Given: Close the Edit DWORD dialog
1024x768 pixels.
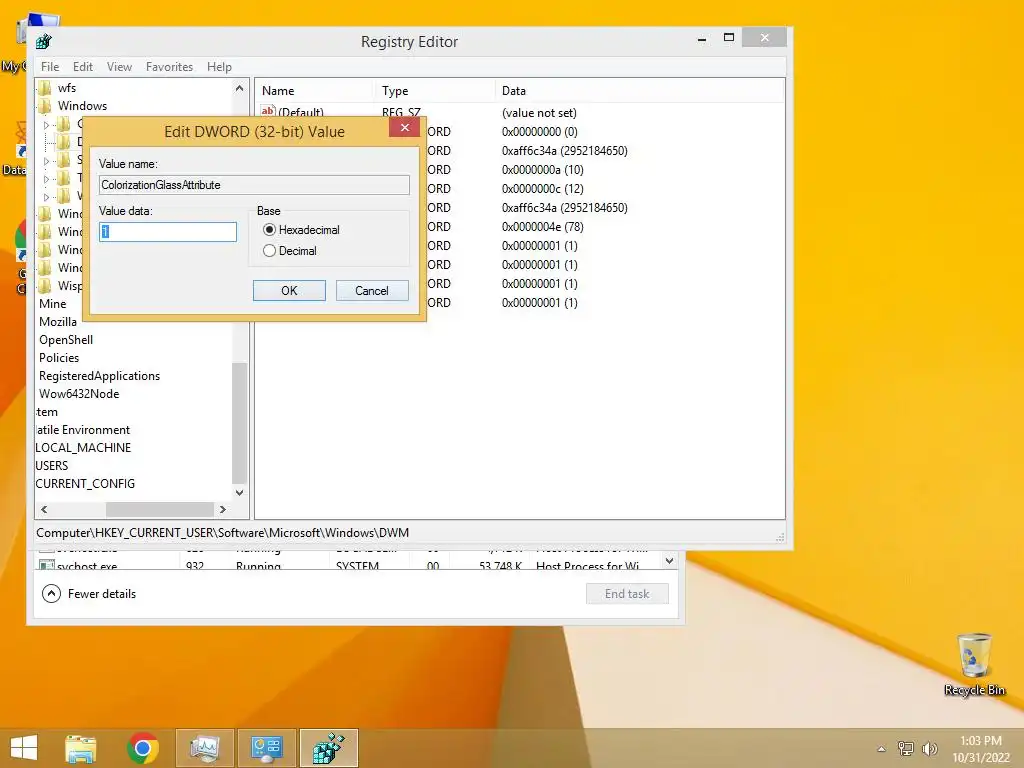Looking at the screenshot, I should click(x=404, y=127).
